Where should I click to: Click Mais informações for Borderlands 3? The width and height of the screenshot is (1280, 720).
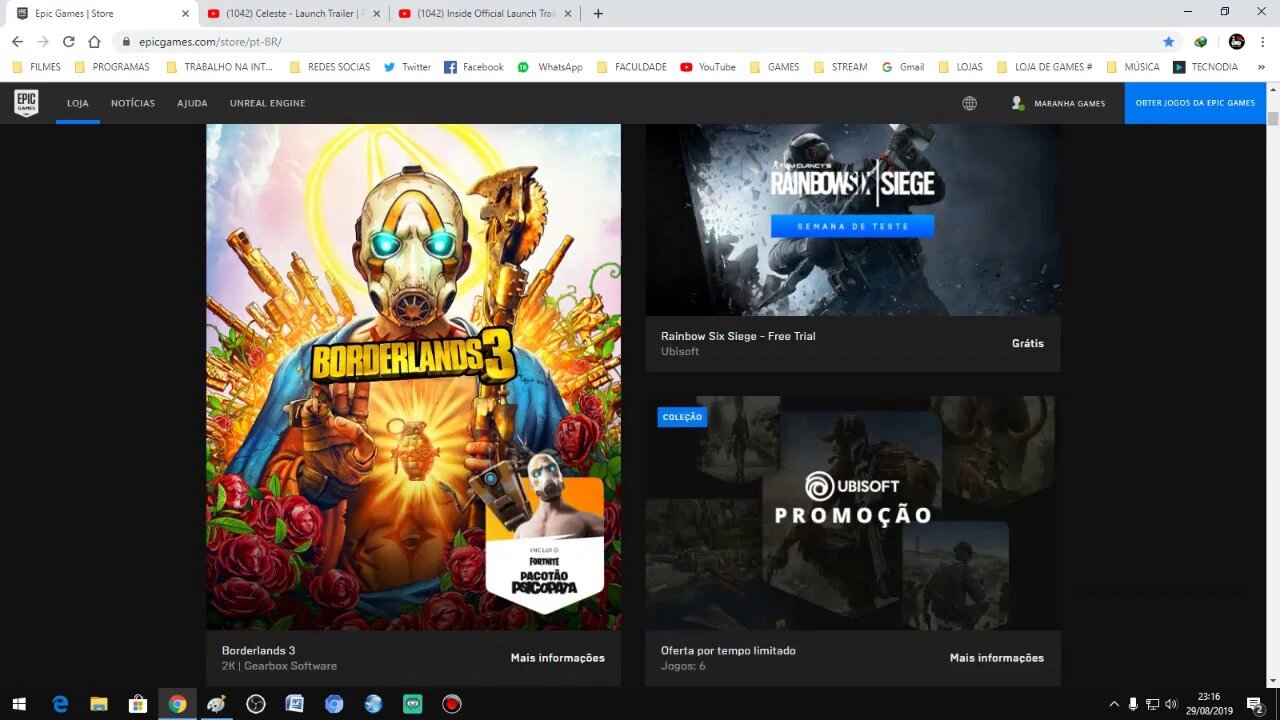pyautogui.click(x=557, y=658)
